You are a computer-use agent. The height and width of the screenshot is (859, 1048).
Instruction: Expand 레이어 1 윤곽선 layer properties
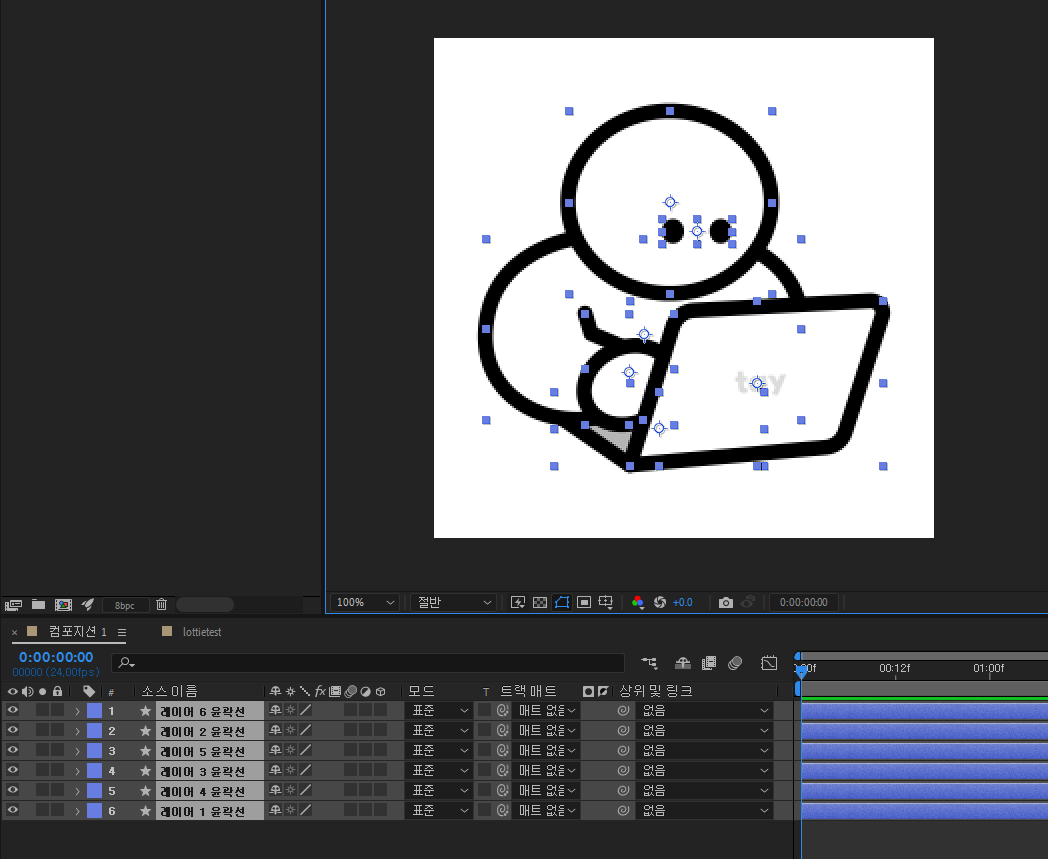(x=78, y=812)
